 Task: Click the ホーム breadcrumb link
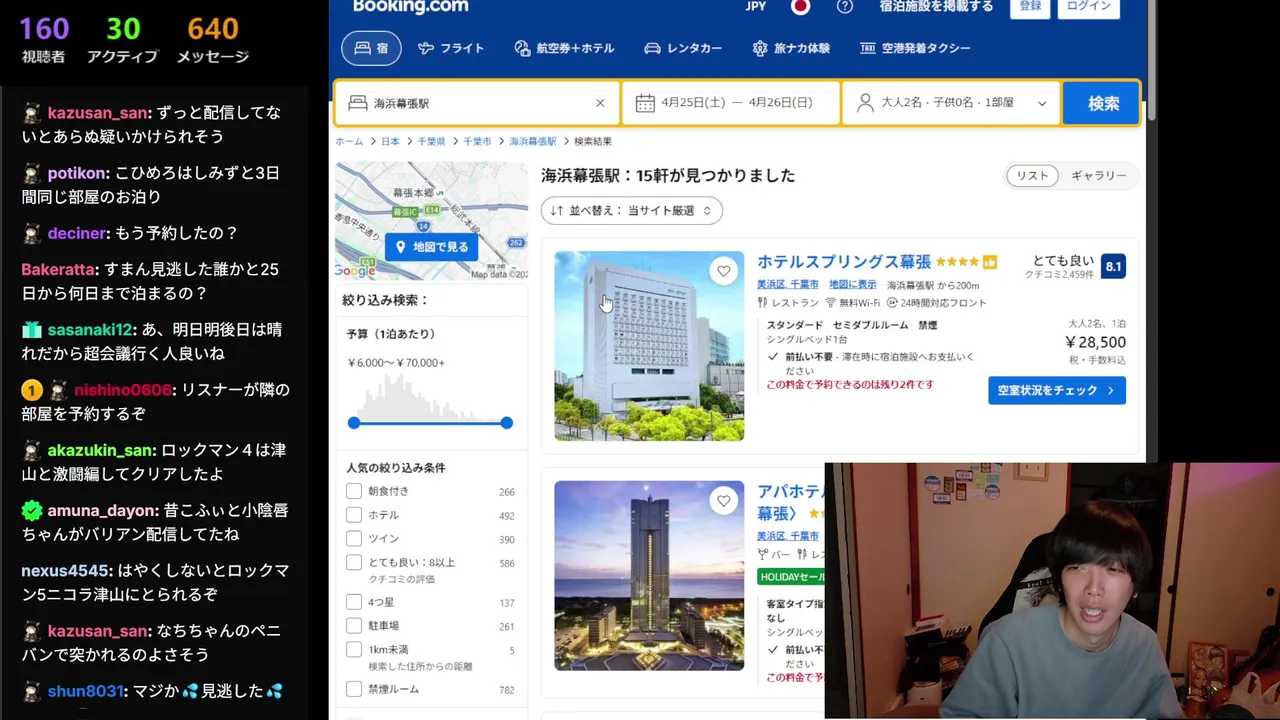349,142
